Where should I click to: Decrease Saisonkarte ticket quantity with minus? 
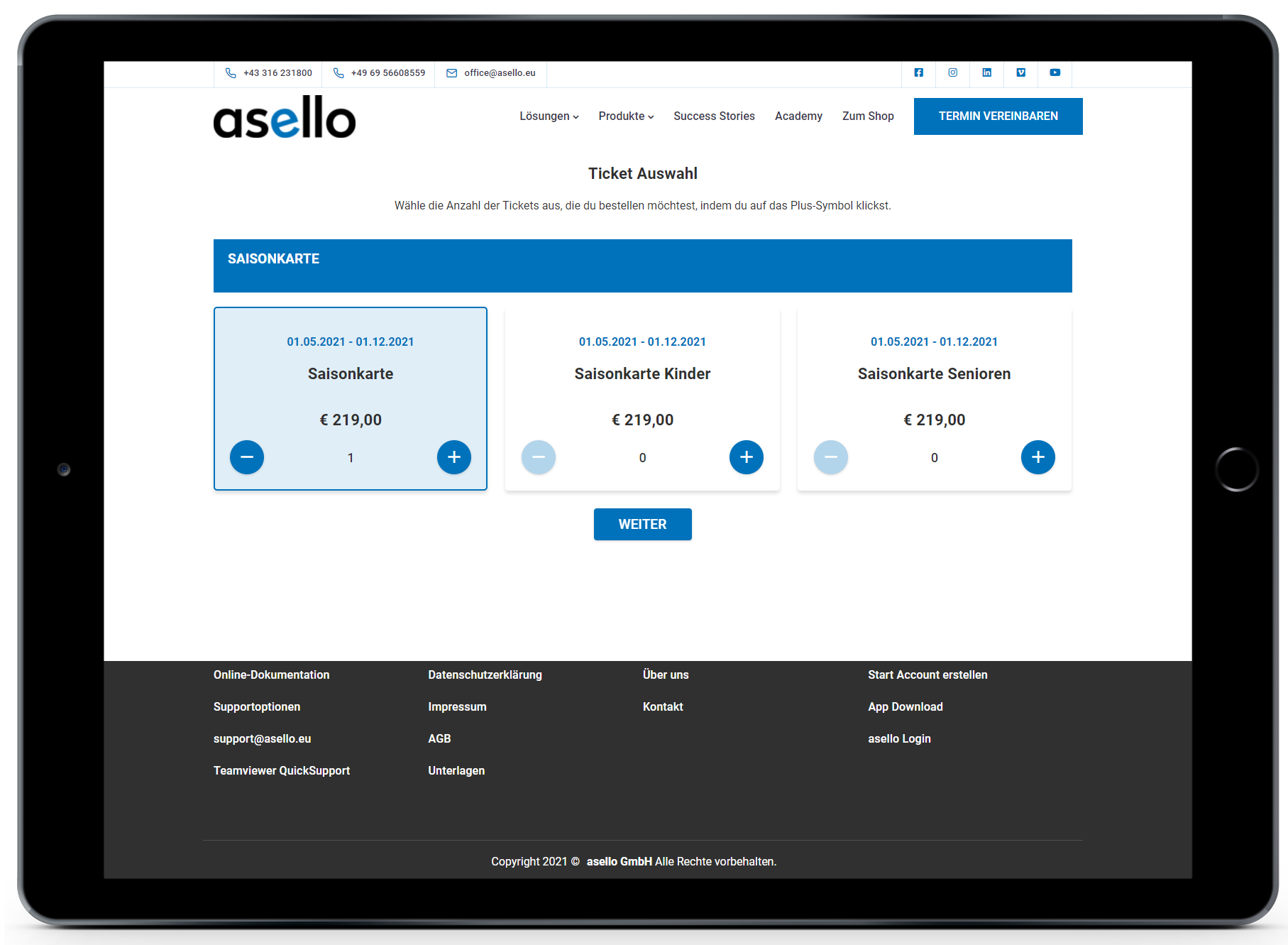247,457
